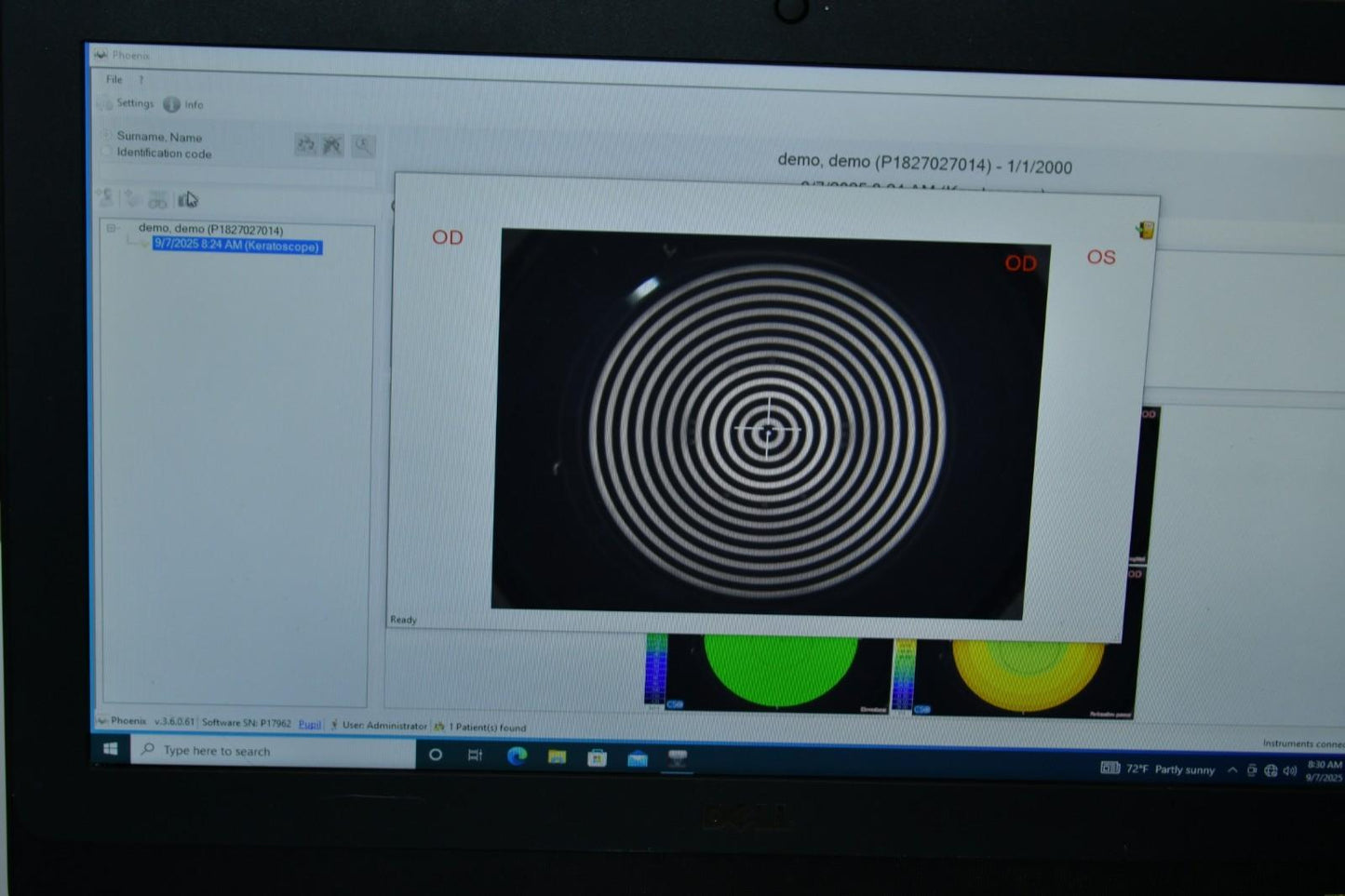Select the Identification code radio button
Viewport: 1345px width, 896px height.
[107, 153]
